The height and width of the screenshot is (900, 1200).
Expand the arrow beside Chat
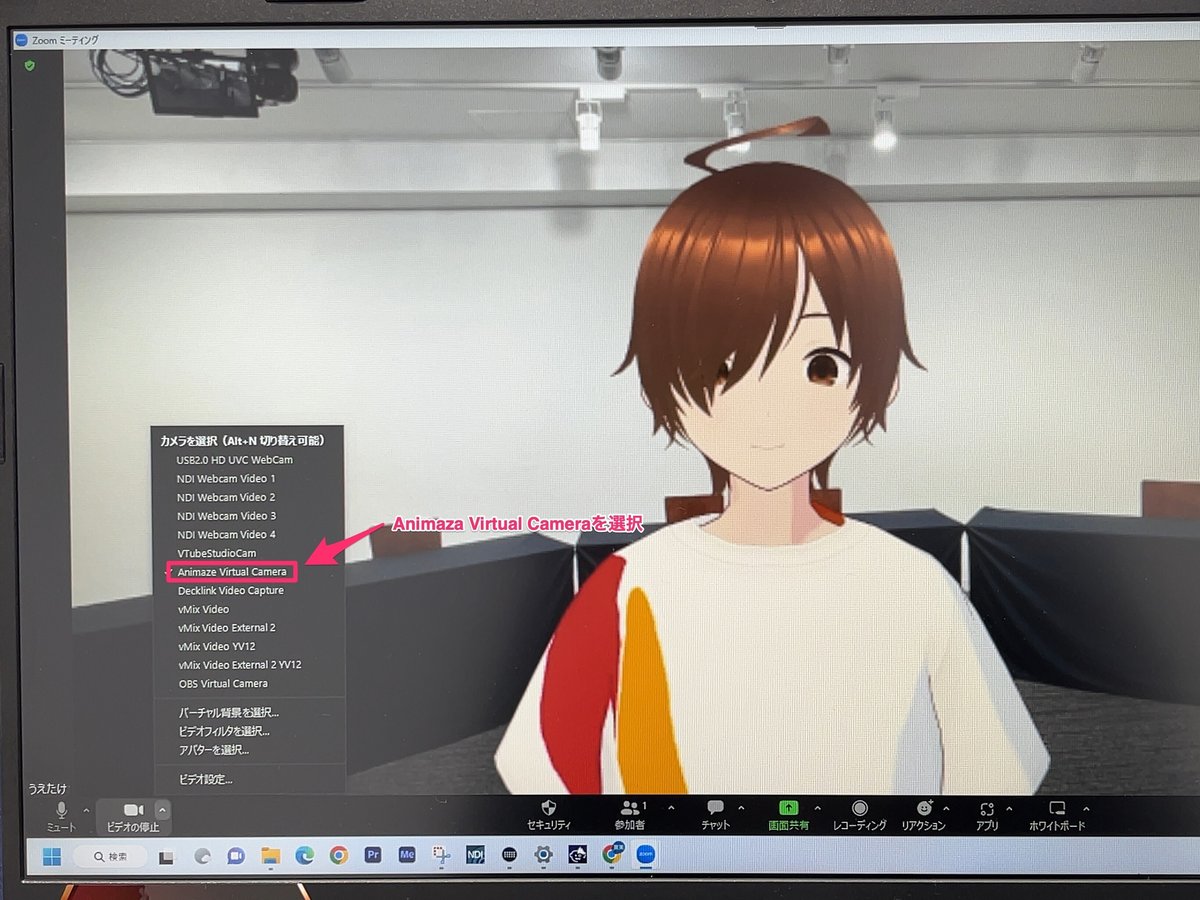741,808
